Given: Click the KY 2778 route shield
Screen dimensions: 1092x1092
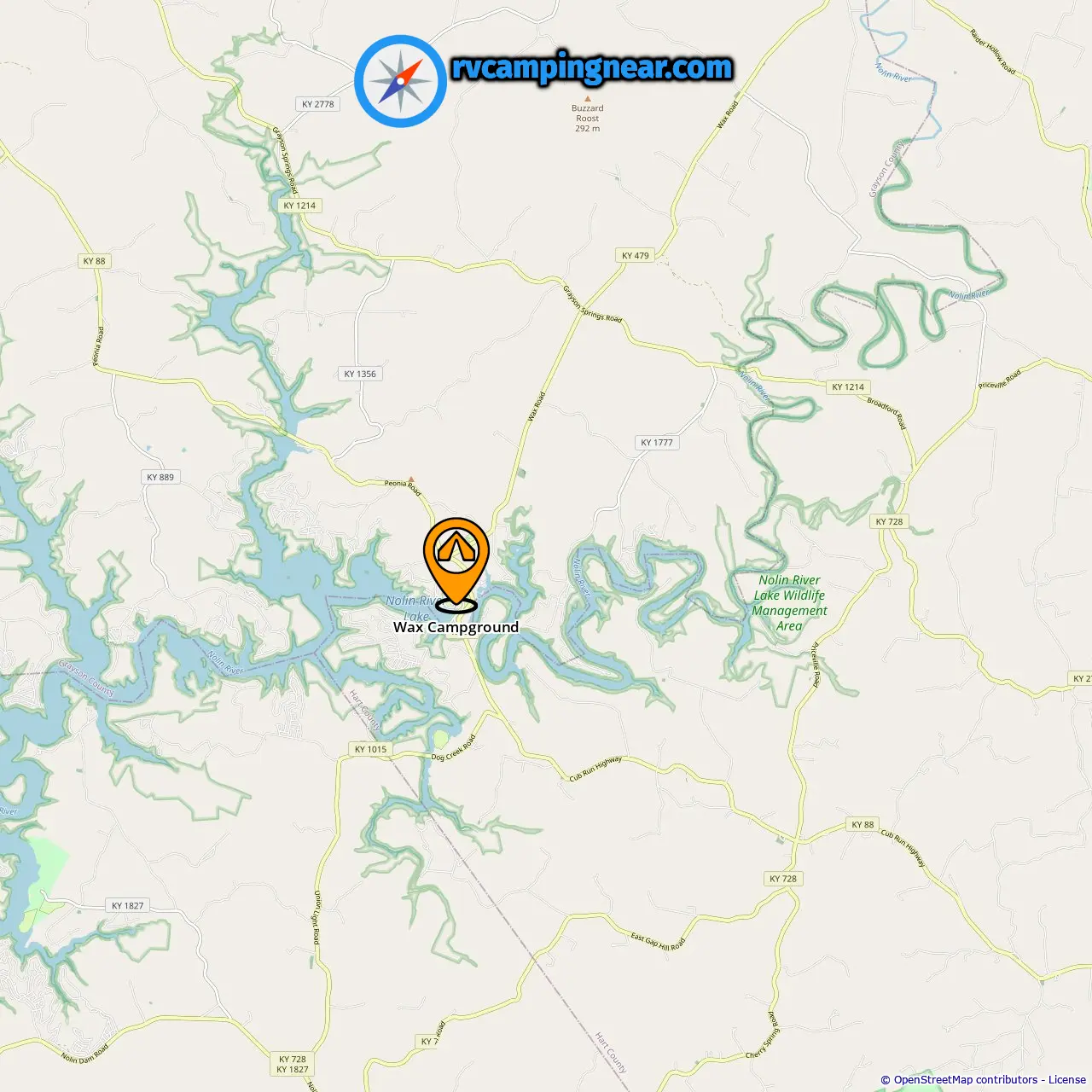Looking at the screenshot, I should (x=318, y=104).
